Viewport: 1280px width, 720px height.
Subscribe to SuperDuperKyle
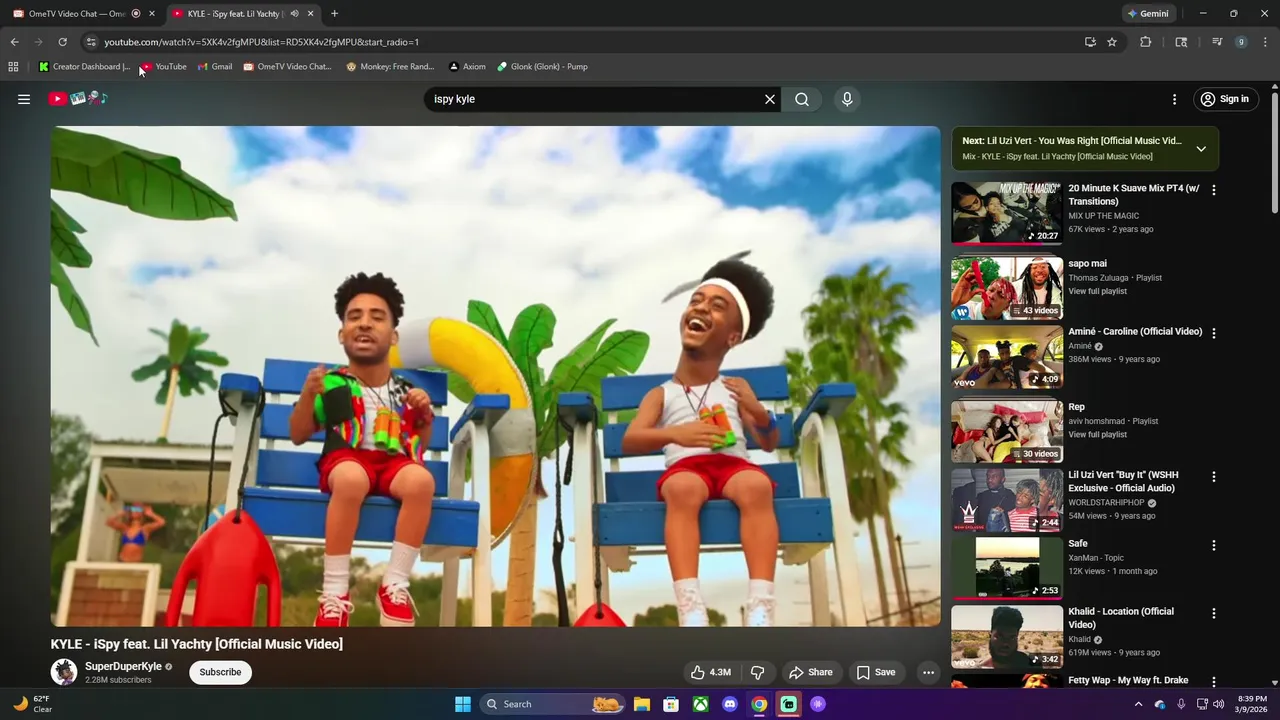pos(220,672)
